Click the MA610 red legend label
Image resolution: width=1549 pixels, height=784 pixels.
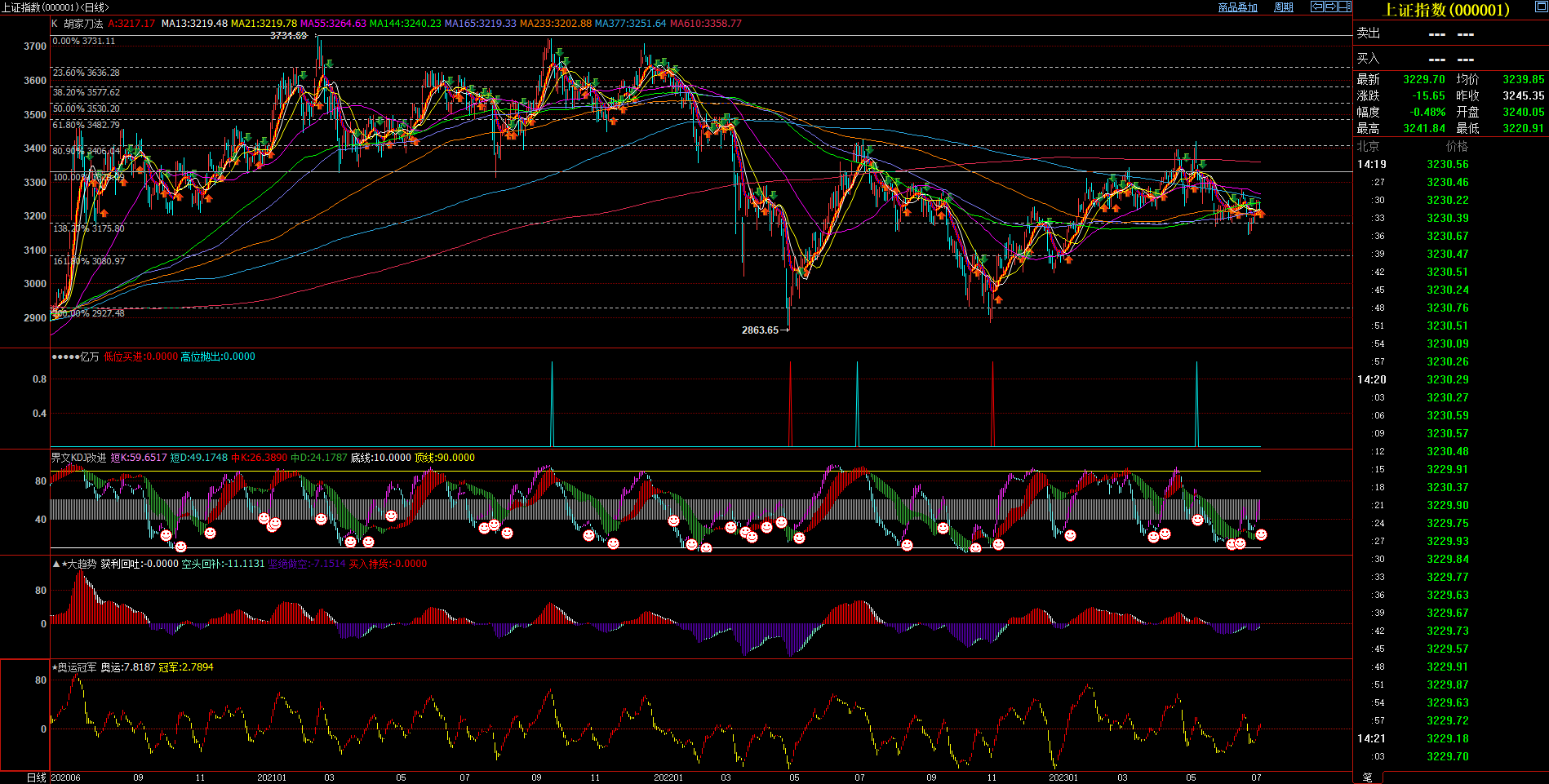coord(705,24)
